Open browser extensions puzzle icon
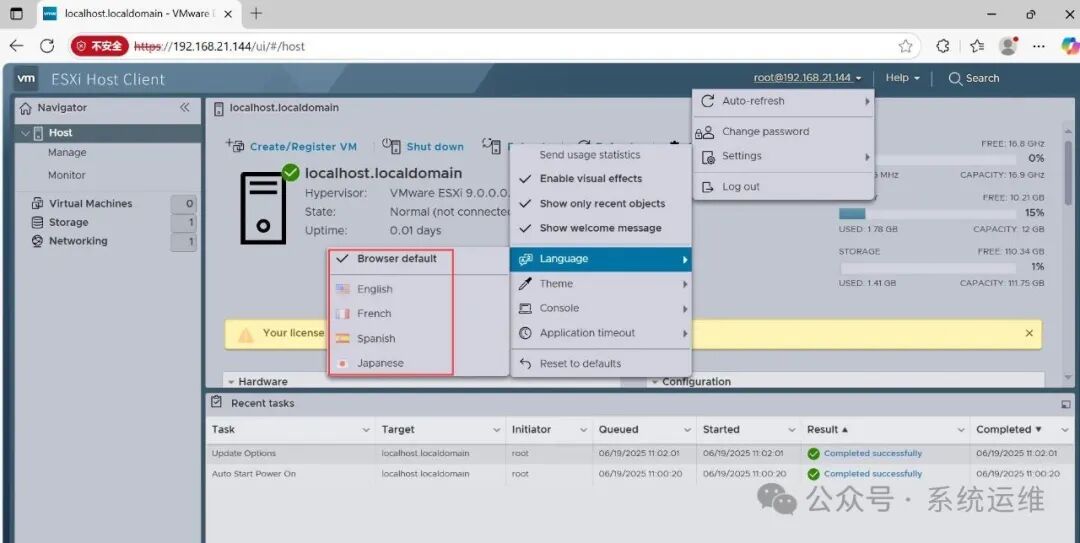Image resolution: width=1080 pixels, height=543 pixels. 943,46
